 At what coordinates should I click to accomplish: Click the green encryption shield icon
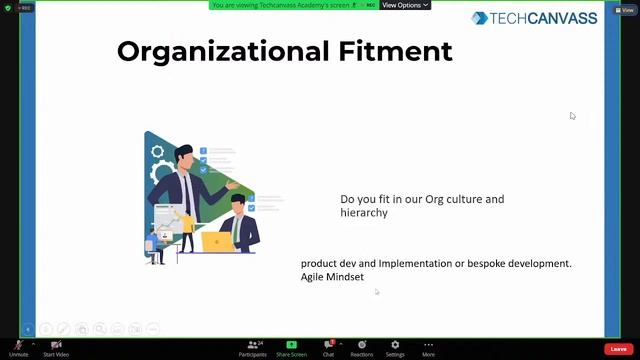[x=8, y=8]
